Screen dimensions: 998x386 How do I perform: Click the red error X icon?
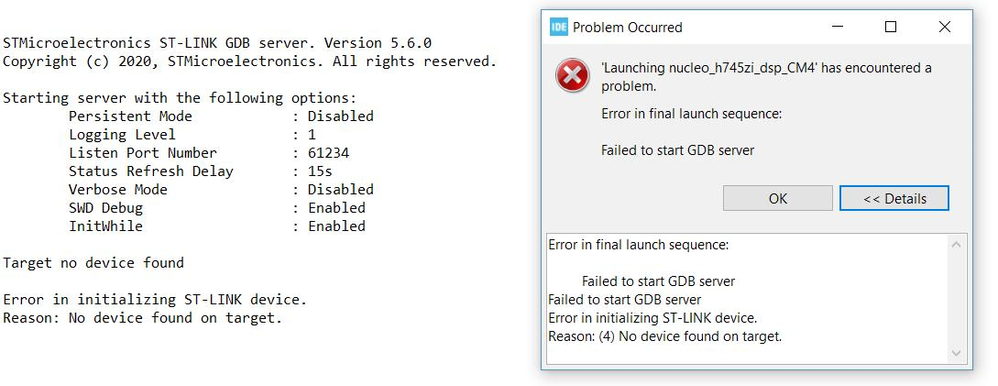point(572,76)
